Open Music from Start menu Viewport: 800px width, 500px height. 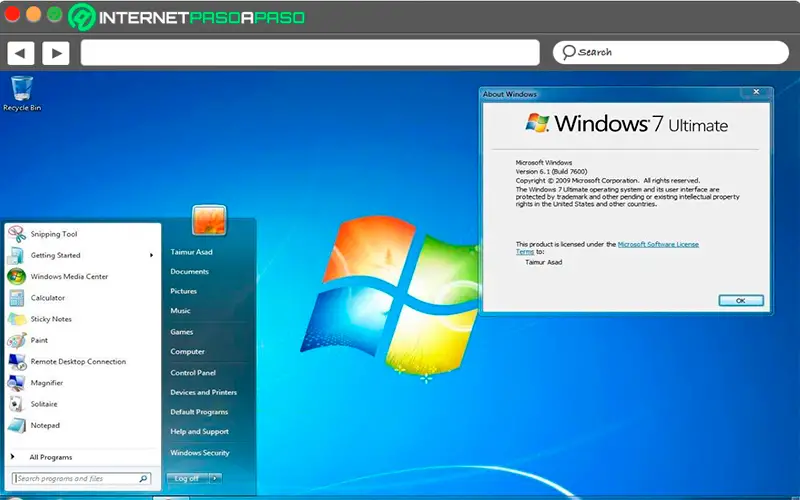point(180,310)
